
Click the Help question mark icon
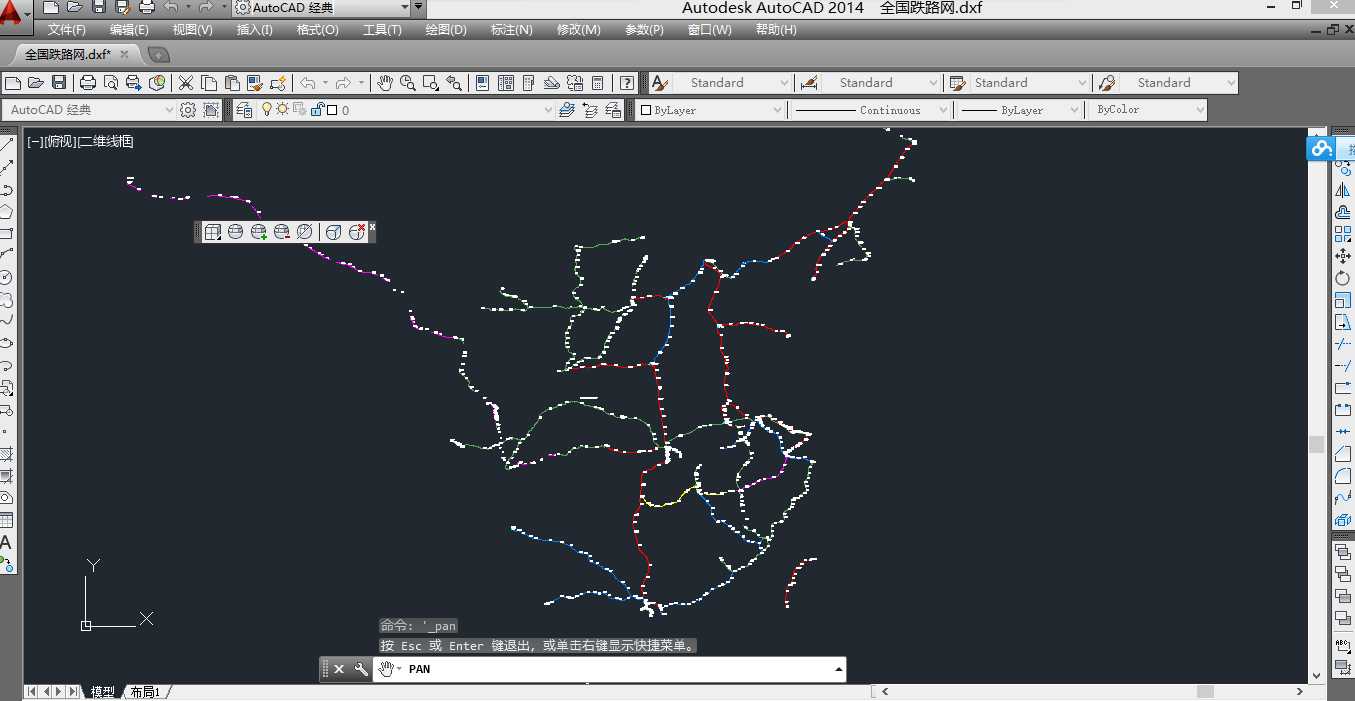point(627,83)
